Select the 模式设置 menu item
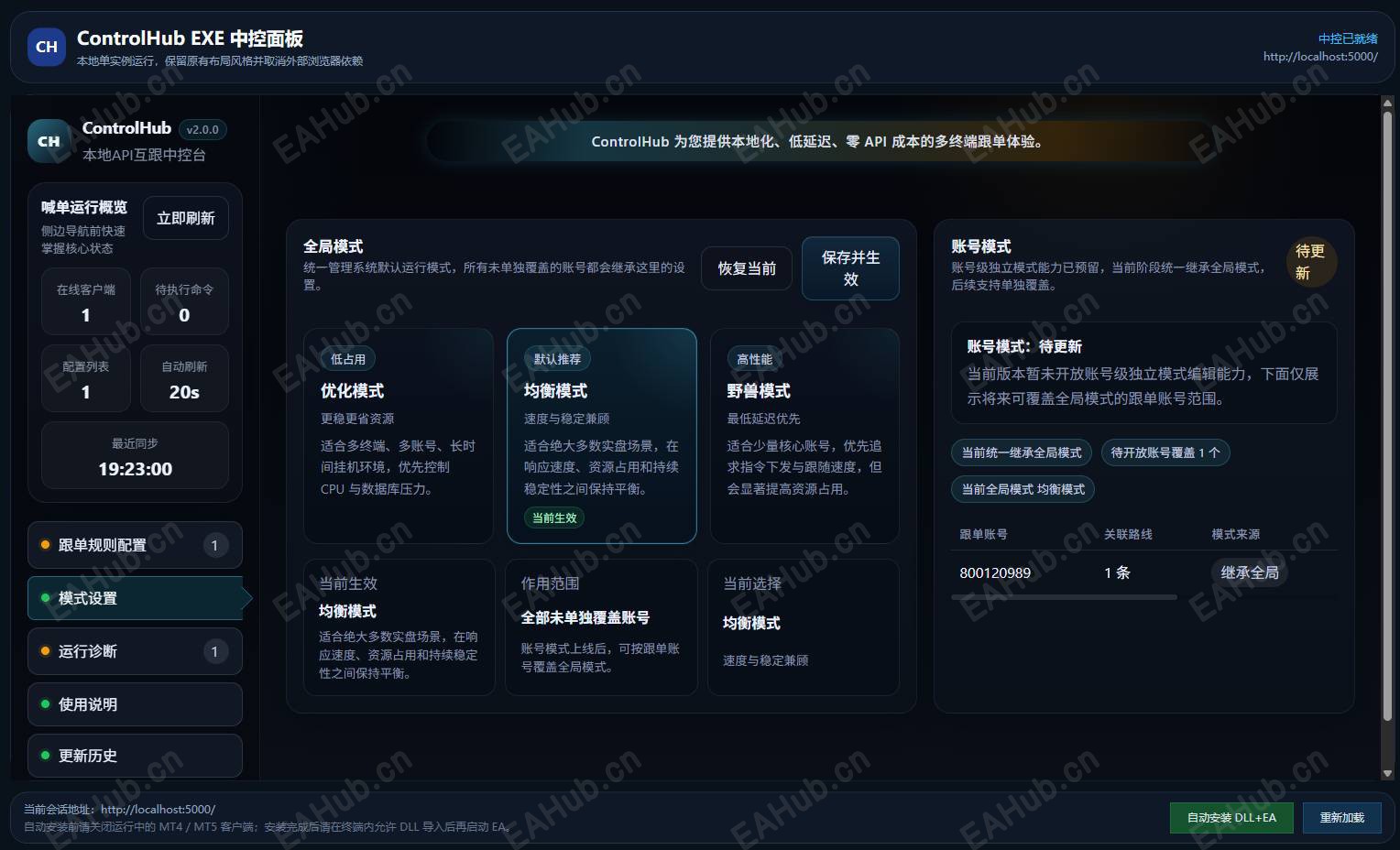Viewport: 1400px width, 850px height. [135, 598]
